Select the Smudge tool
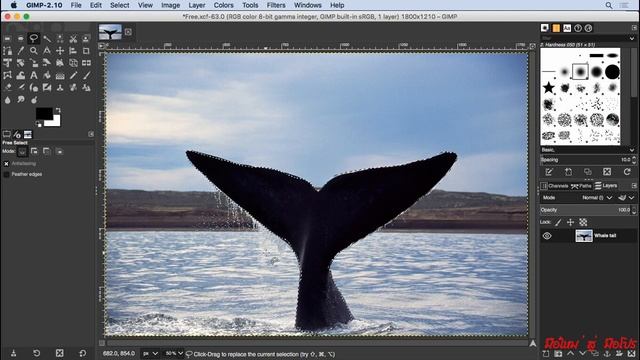Screen dimensions: 640x360 [20, 100]
